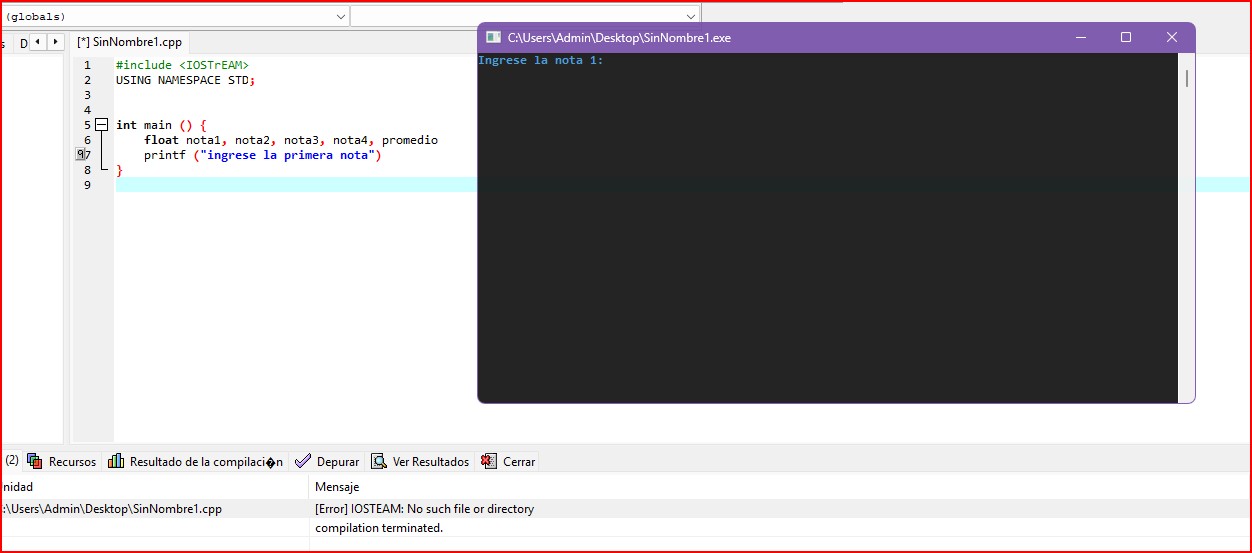The height and width of the screenshot is (553, 1252).
Task: Switch to the Depurar tab
Action: (x=337, y=462)
